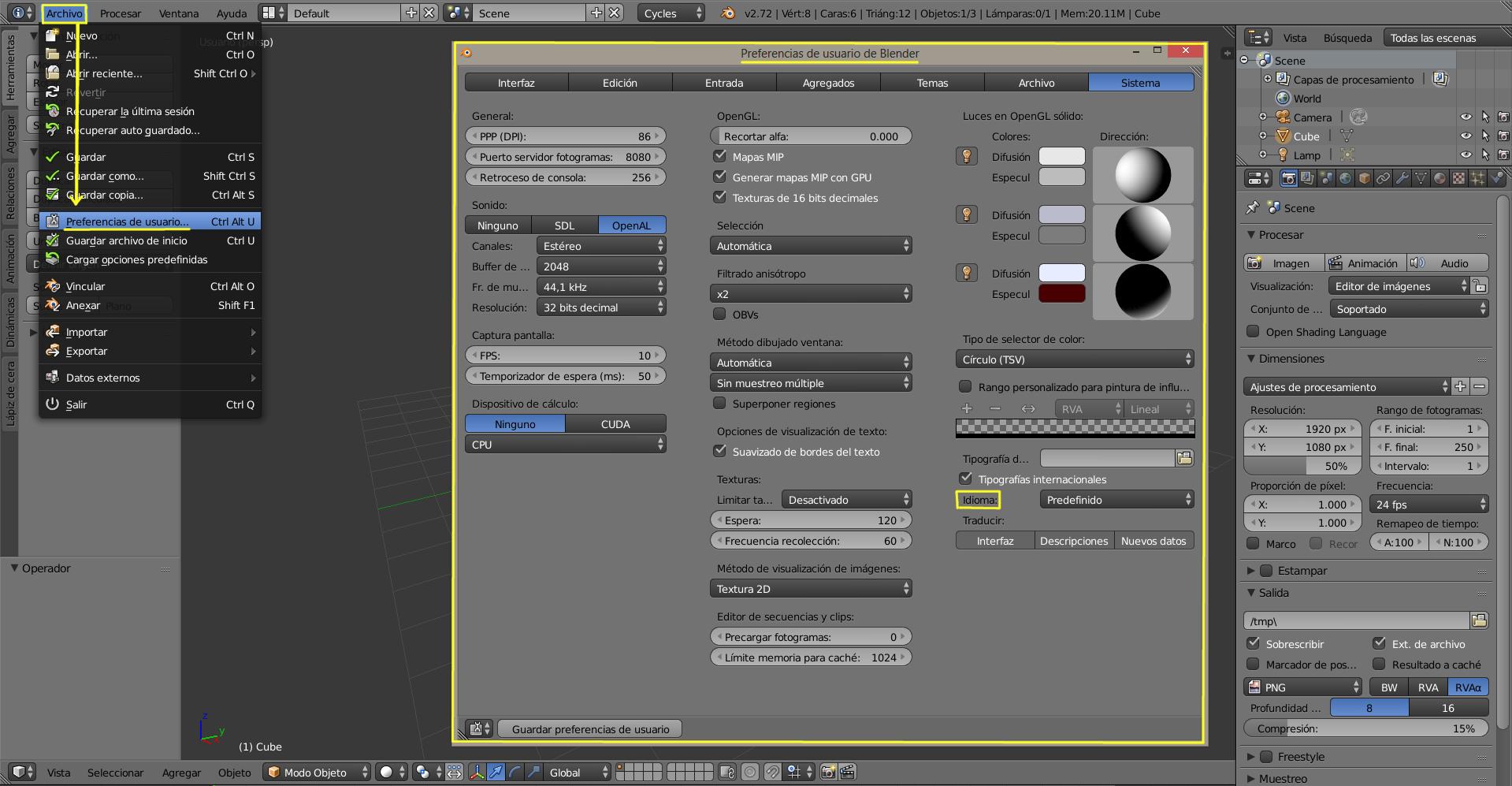This screenshot has width=1512, height=786.
Task: Toggle Generar mapas MIP con GPU checkbox
Action: tap(719, 177)
